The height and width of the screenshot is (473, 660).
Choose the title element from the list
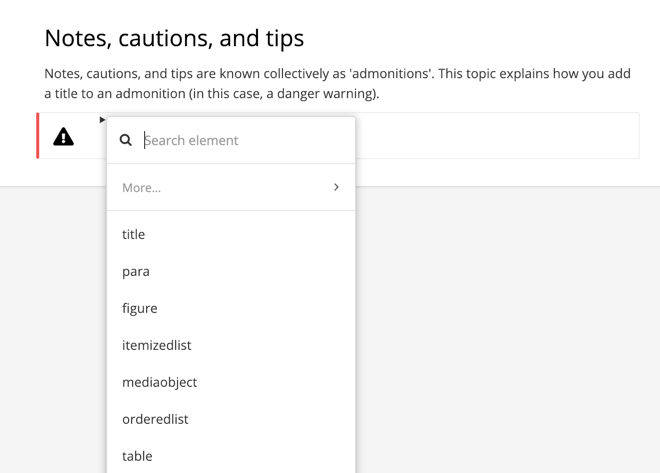point(134,234)
